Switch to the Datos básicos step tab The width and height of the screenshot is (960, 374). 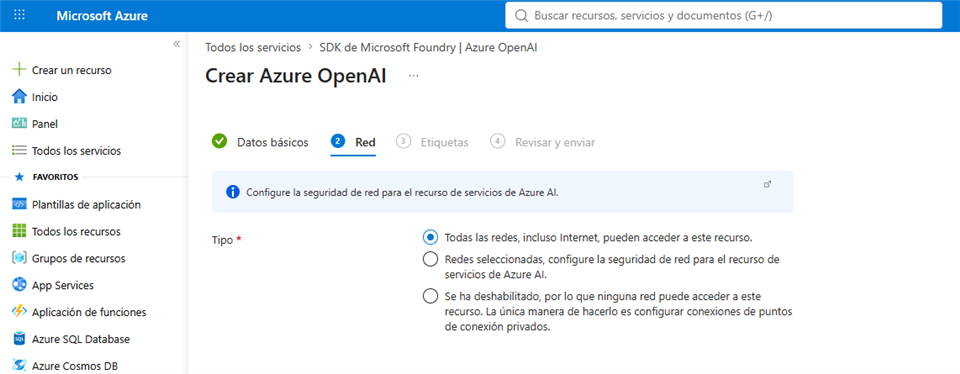260,142
